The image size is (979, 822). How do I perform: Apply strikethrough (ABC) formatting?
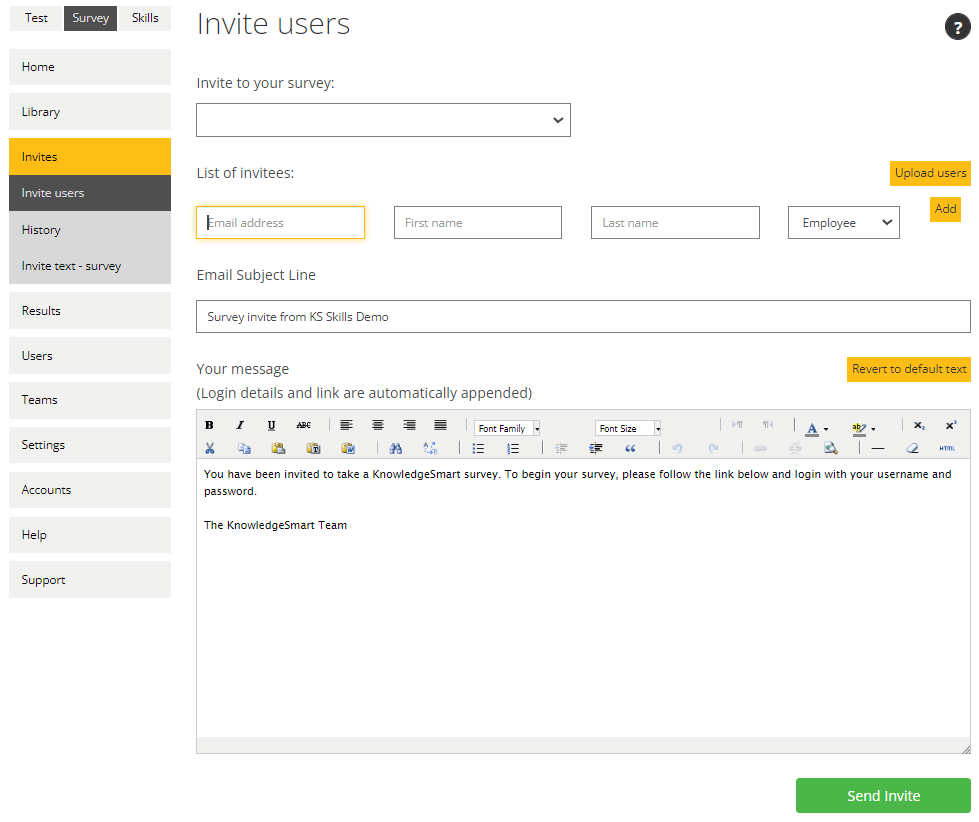coord(303,425)
